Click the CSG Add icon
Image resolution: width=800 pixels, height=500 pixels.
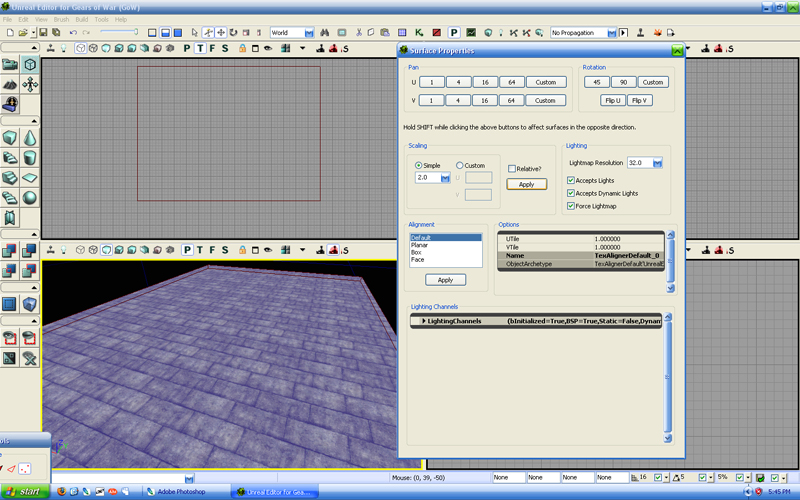(10, 251)
